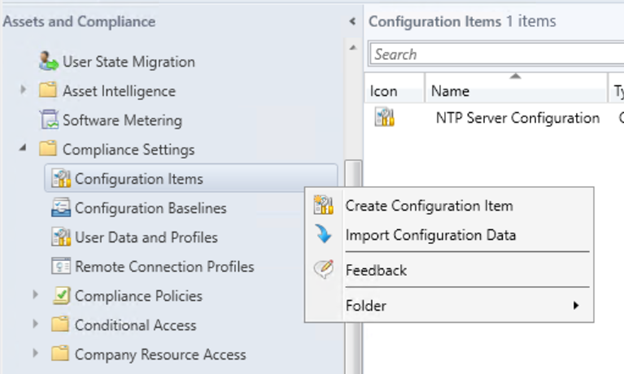Viewport: 624px width, 374px height.
Task: Click in the Search field
Action: coord(497,54)
